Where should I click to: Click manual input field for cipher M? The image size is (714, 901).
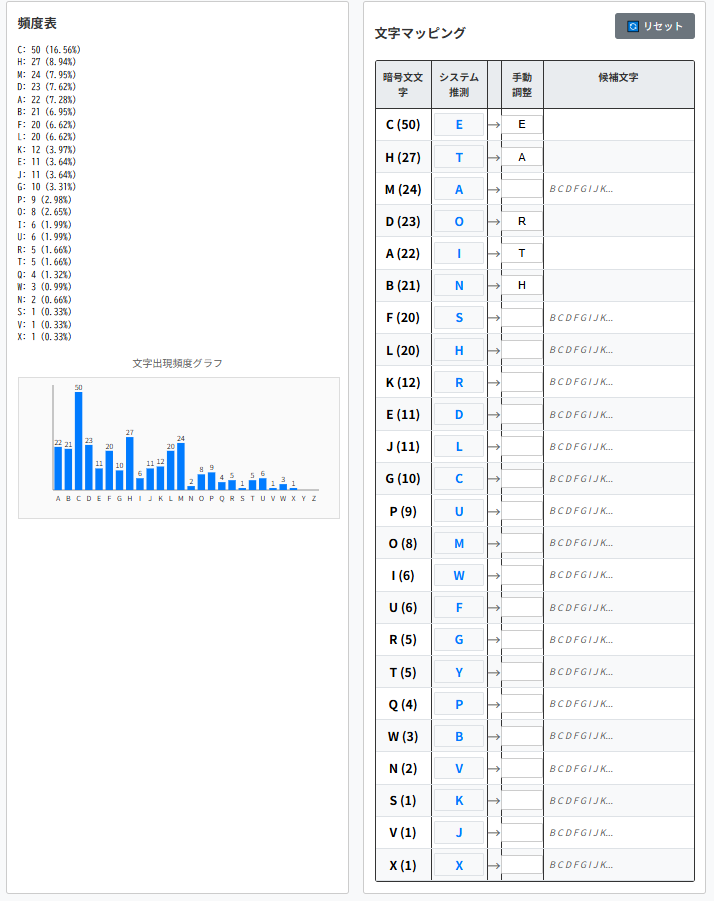[522, 189]
